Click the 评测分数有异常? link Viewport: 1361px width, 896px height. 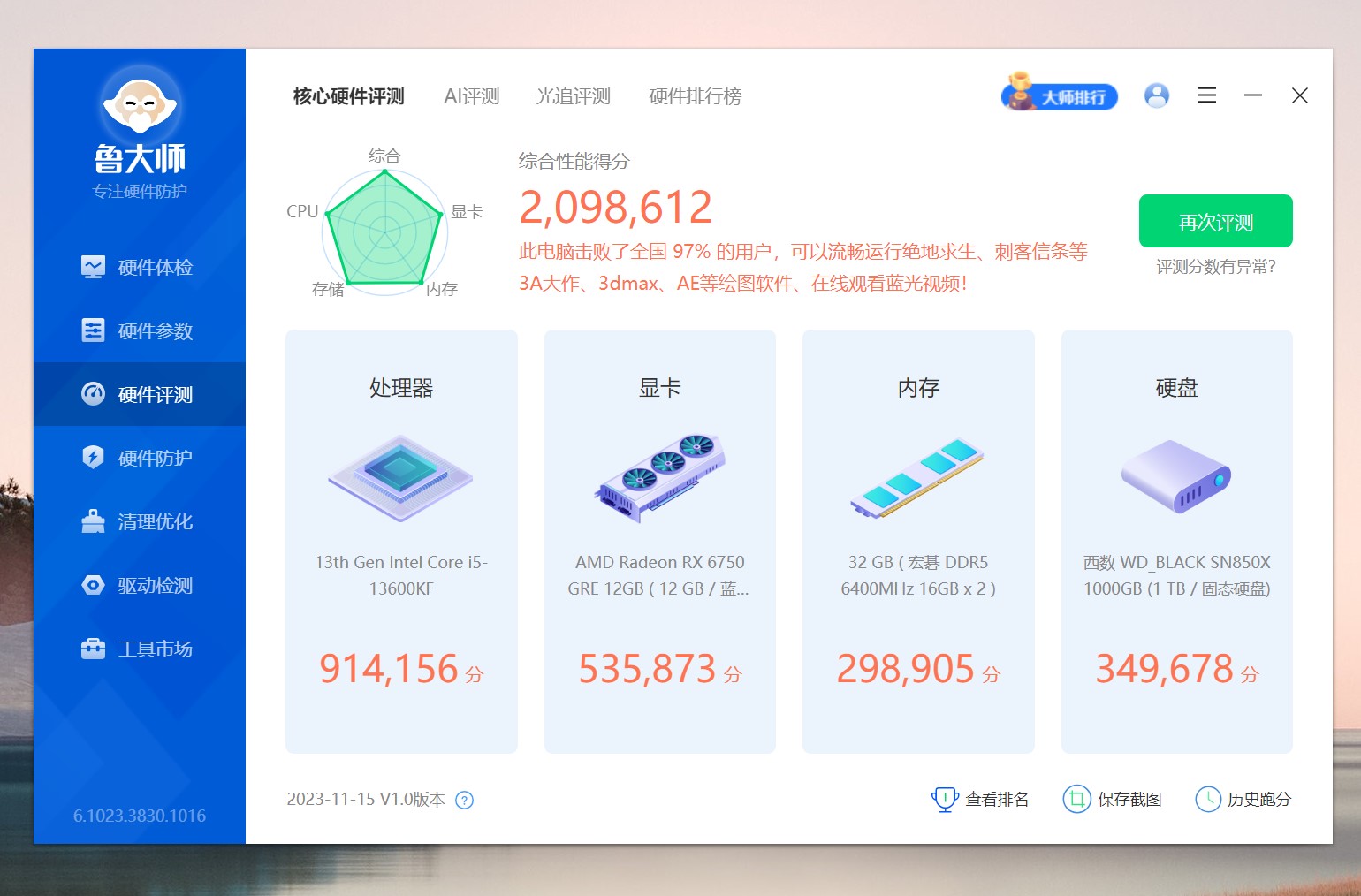pos(1216,267)
